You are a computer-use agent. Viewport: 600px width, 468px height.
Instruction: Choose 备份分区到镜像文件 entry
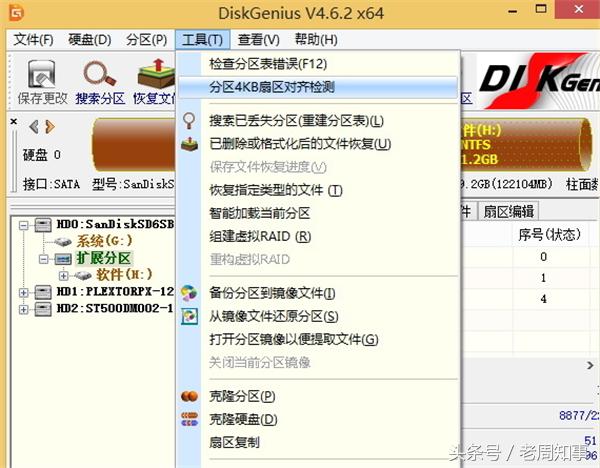click(x=318, y=294)
